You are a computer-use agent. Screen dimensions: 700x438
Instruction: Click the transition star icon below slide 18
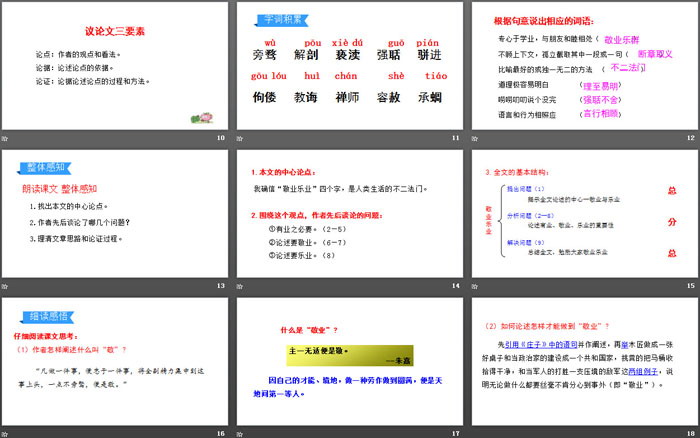click(x=475, y=433)
